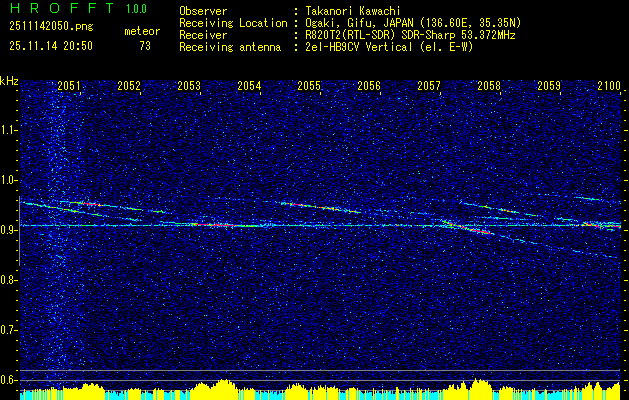Click the date stamp 25.11.14 20:50
Image resolution: width=629 pixels, height=400 pixels.
click(51, 46)
